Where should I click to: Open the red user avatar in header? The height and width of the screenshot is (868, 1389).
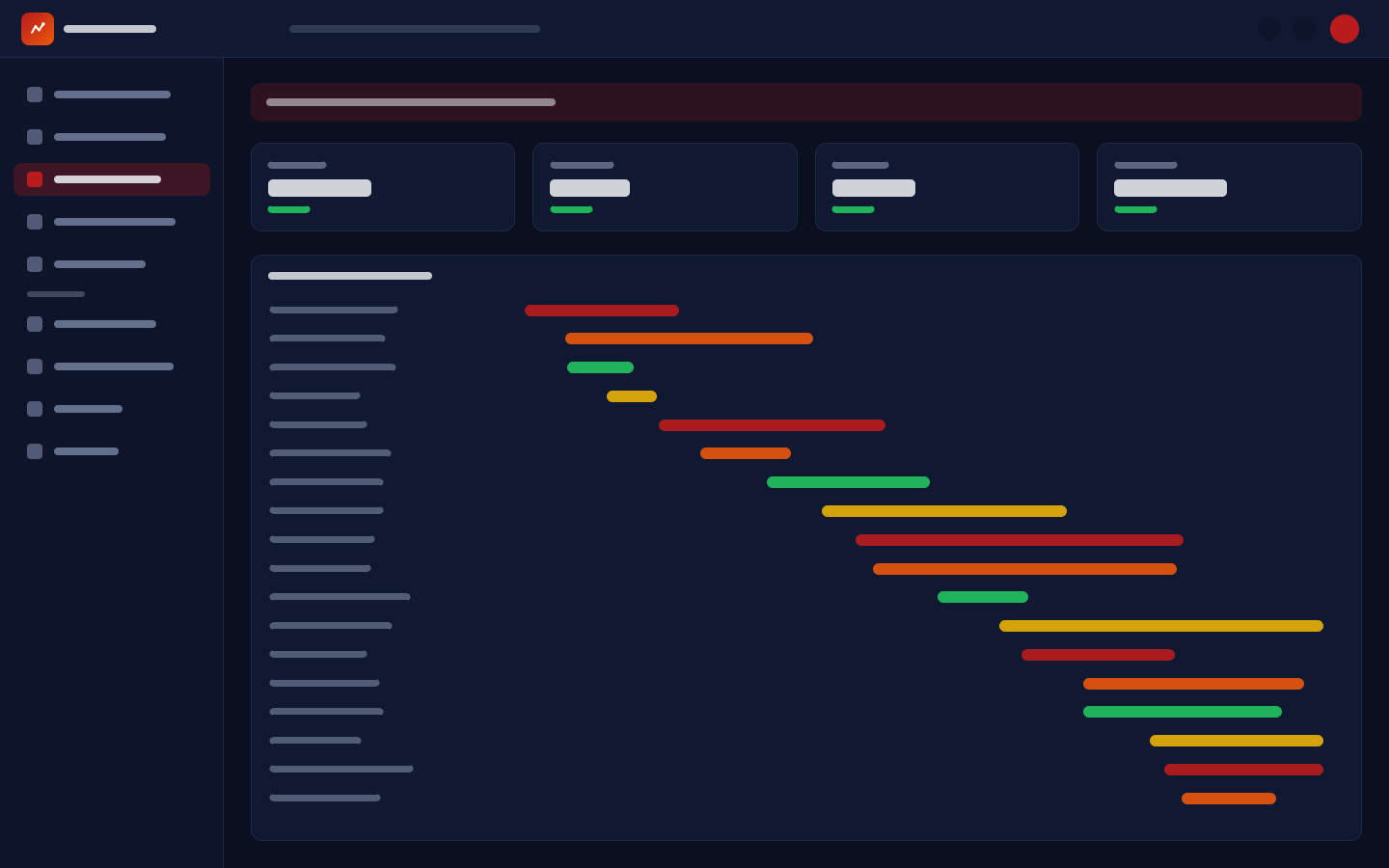click(x=1345, y=29)
